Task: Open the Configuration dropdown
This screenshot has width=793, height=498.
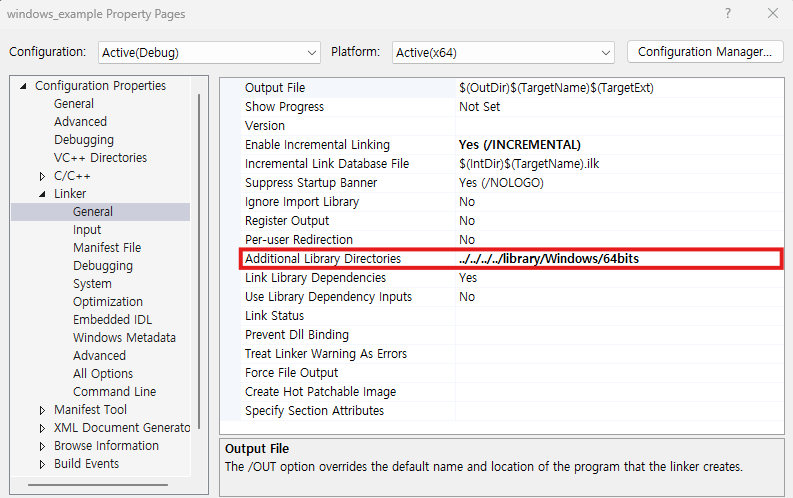Action: pyautogui.click(x=209, y=52)
